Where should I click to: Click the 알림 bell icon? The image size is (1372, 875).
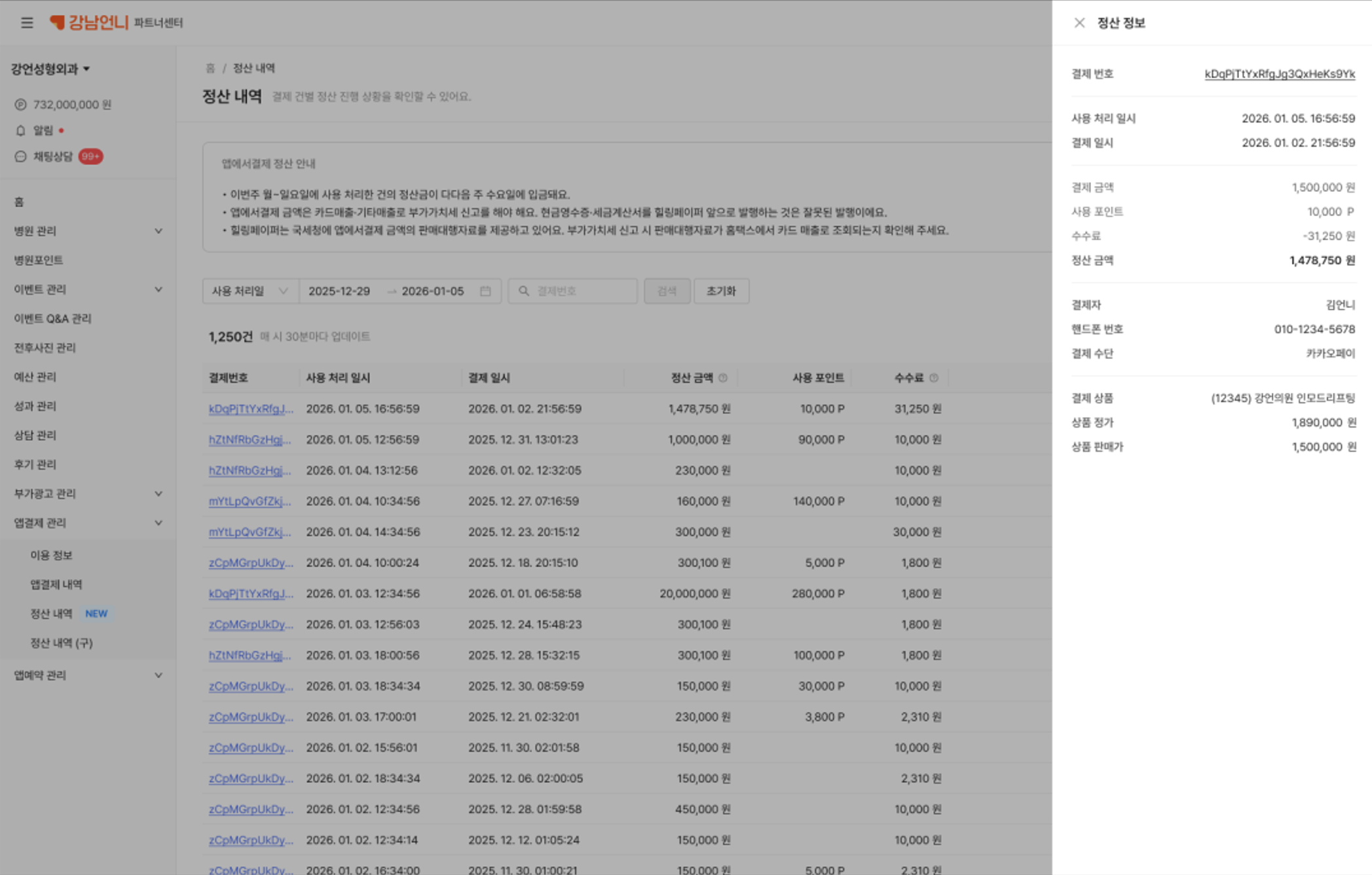20,131
